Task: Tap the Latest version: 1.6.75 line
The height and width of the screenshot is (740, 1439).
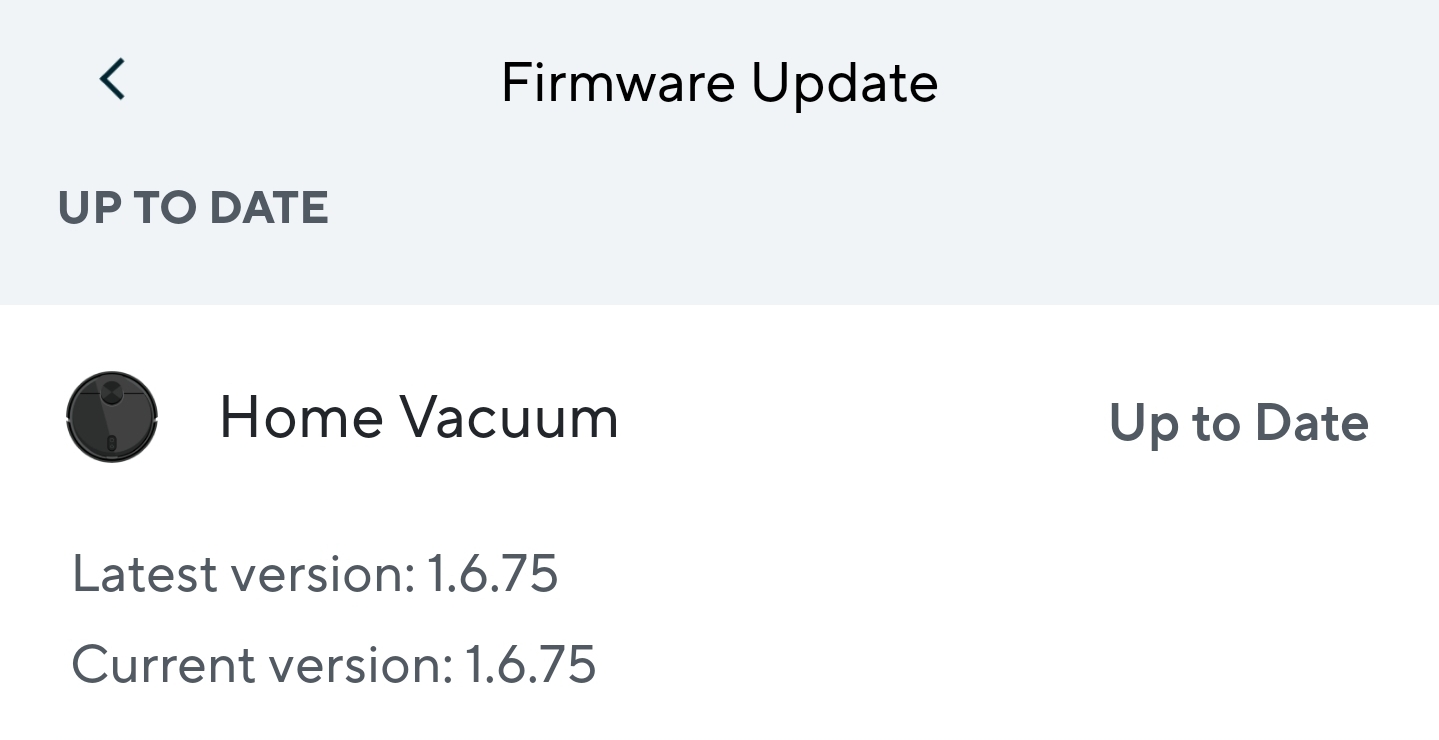Action: 314,574
